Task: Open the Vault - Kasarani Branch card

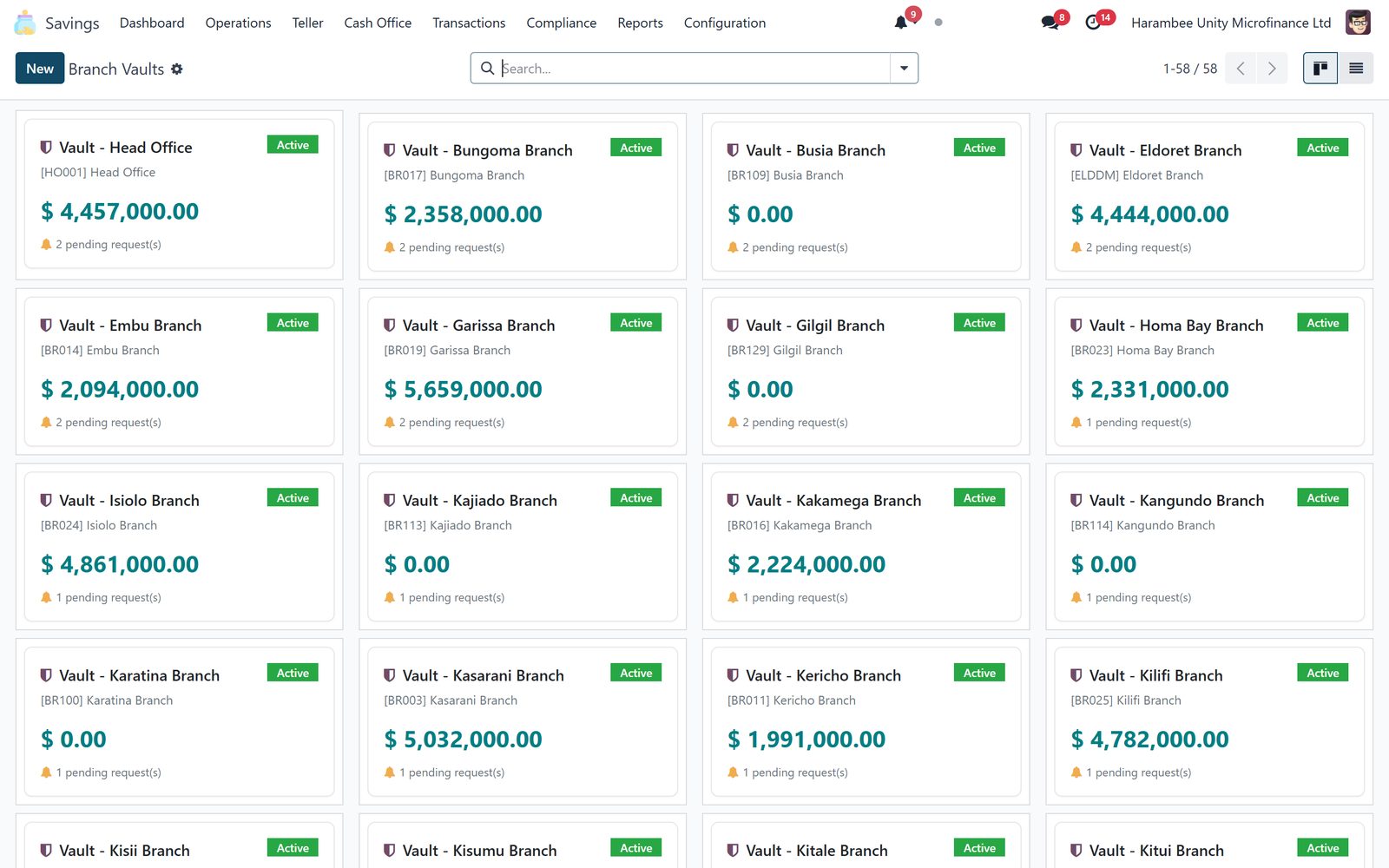Action: coord(523,721)
